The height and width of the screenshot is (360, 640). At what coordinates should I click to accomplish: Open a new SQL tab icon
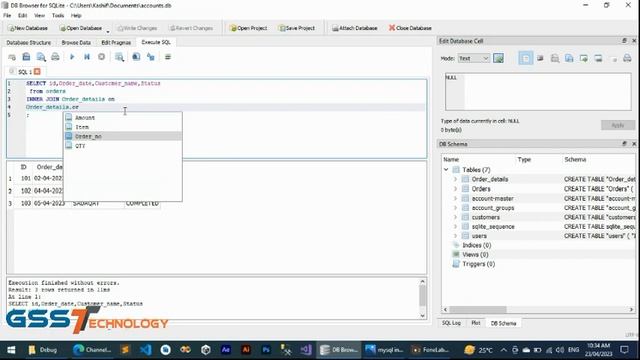[12, 57]
